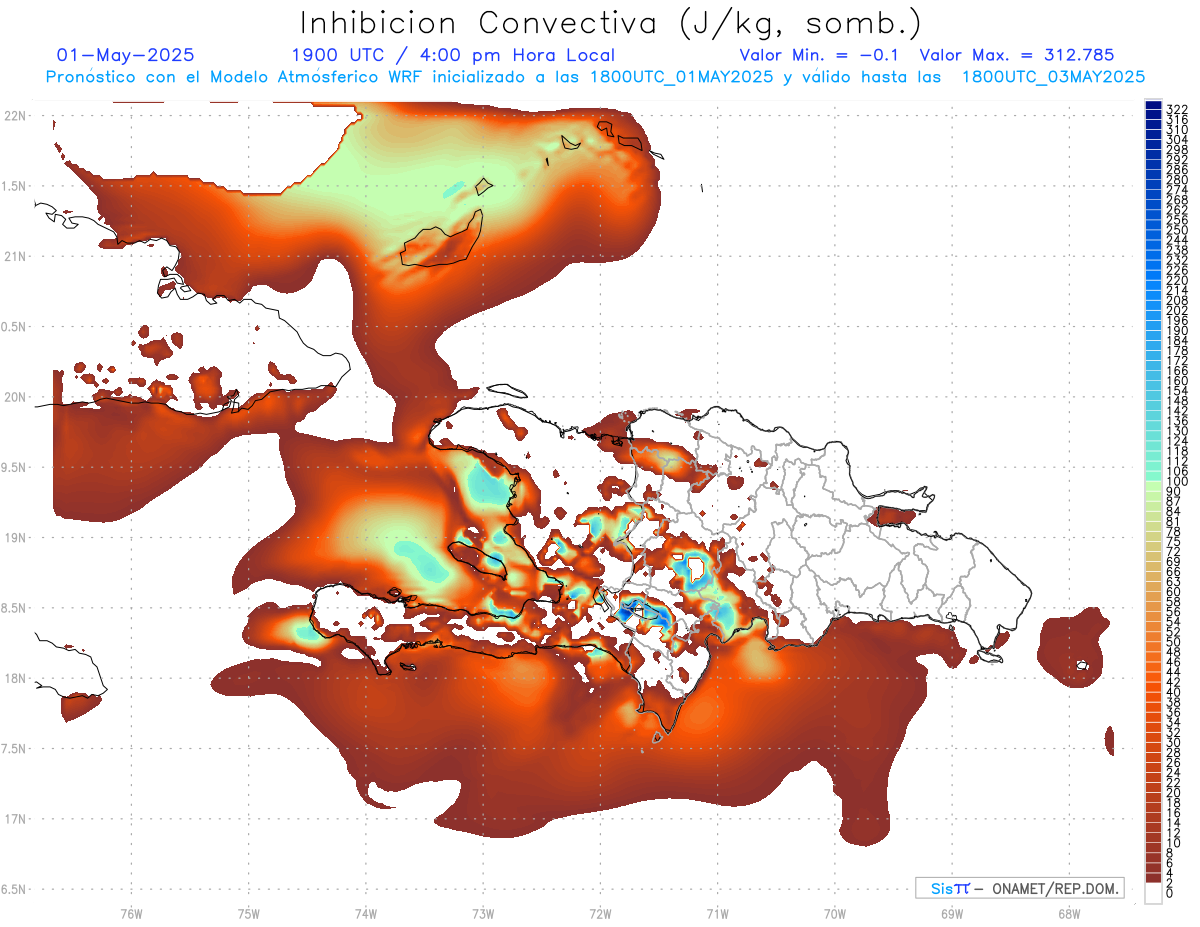Click the '22N' latitude label
This screenshot has height=927, width=1200.
pyautogui.click(x=14, y=115)
